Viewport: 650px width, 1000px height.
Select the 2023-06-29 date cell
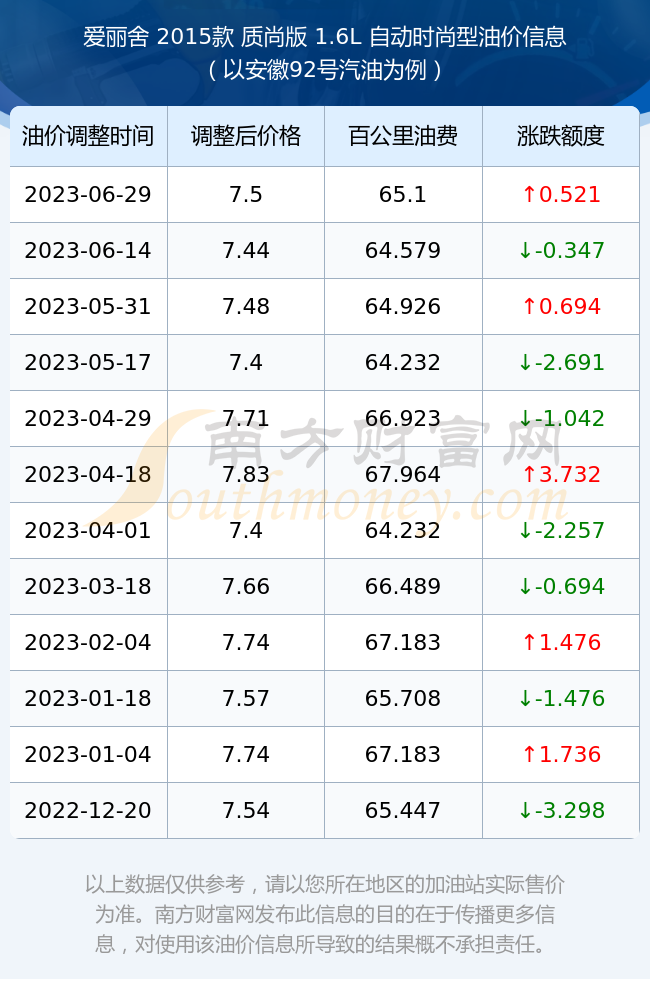88,195
